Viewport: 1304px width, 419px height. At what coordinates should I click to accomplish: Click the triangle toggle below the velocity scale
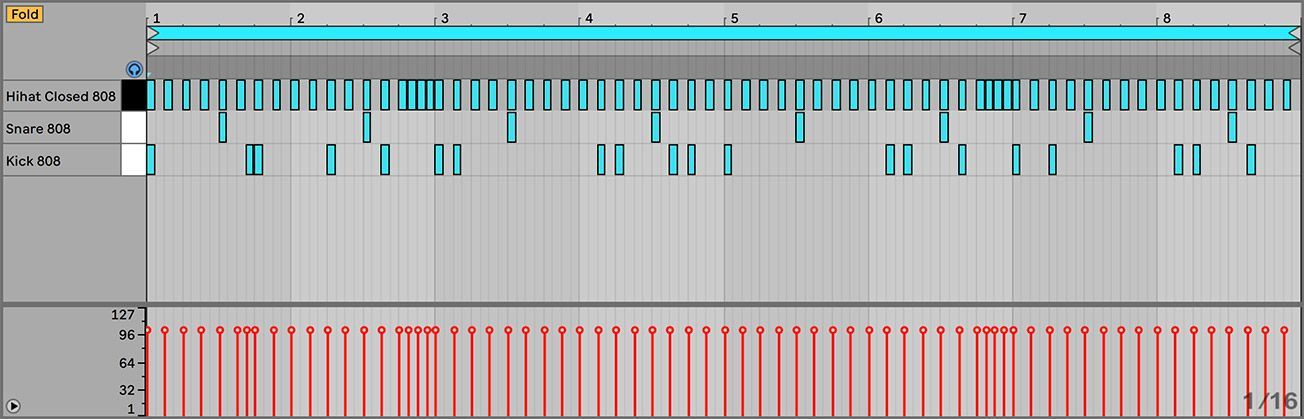coord(13,406)
